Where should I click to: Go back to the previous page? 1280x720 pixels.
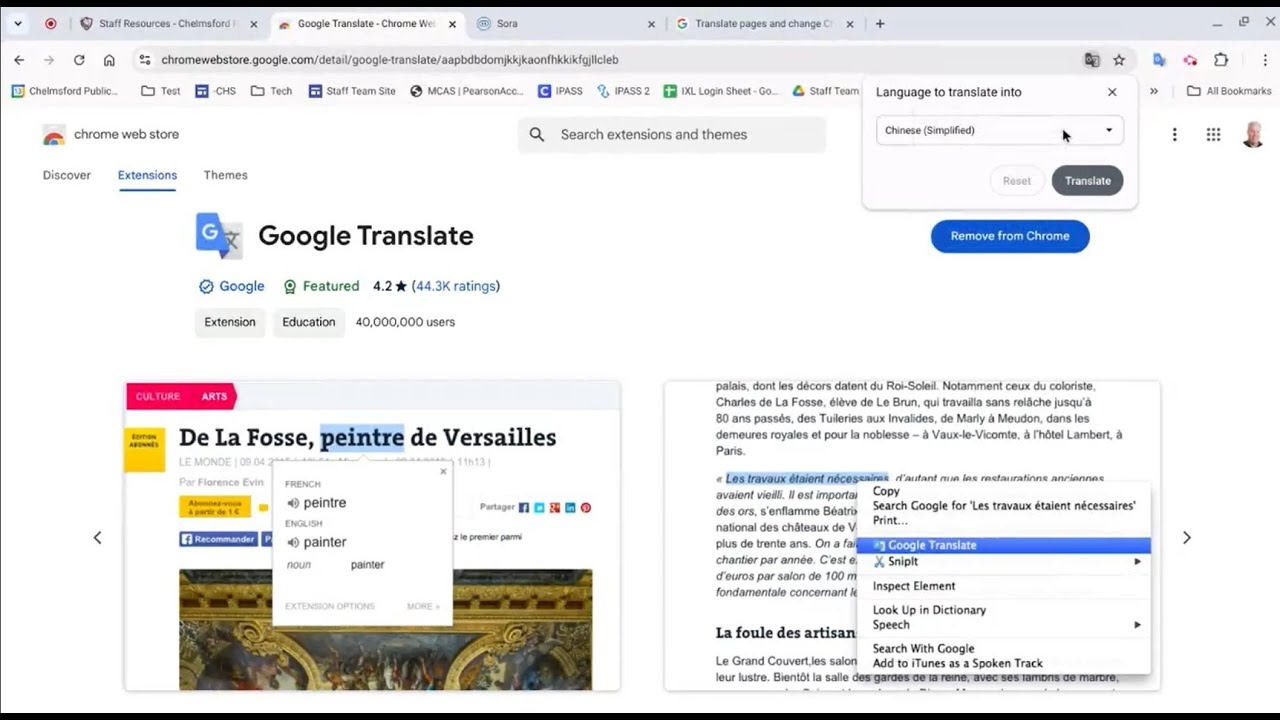[x=20, y=60]
